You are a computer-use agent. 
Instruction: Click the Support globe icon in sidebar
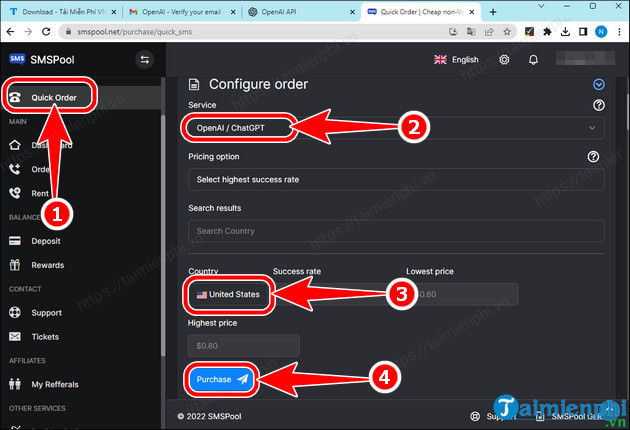point(15,313)
